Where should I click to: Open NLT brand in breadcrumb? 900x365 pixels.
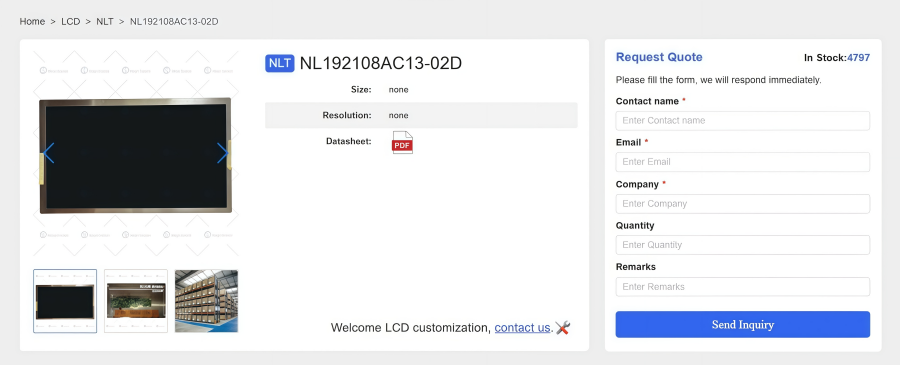pos(104,21)
